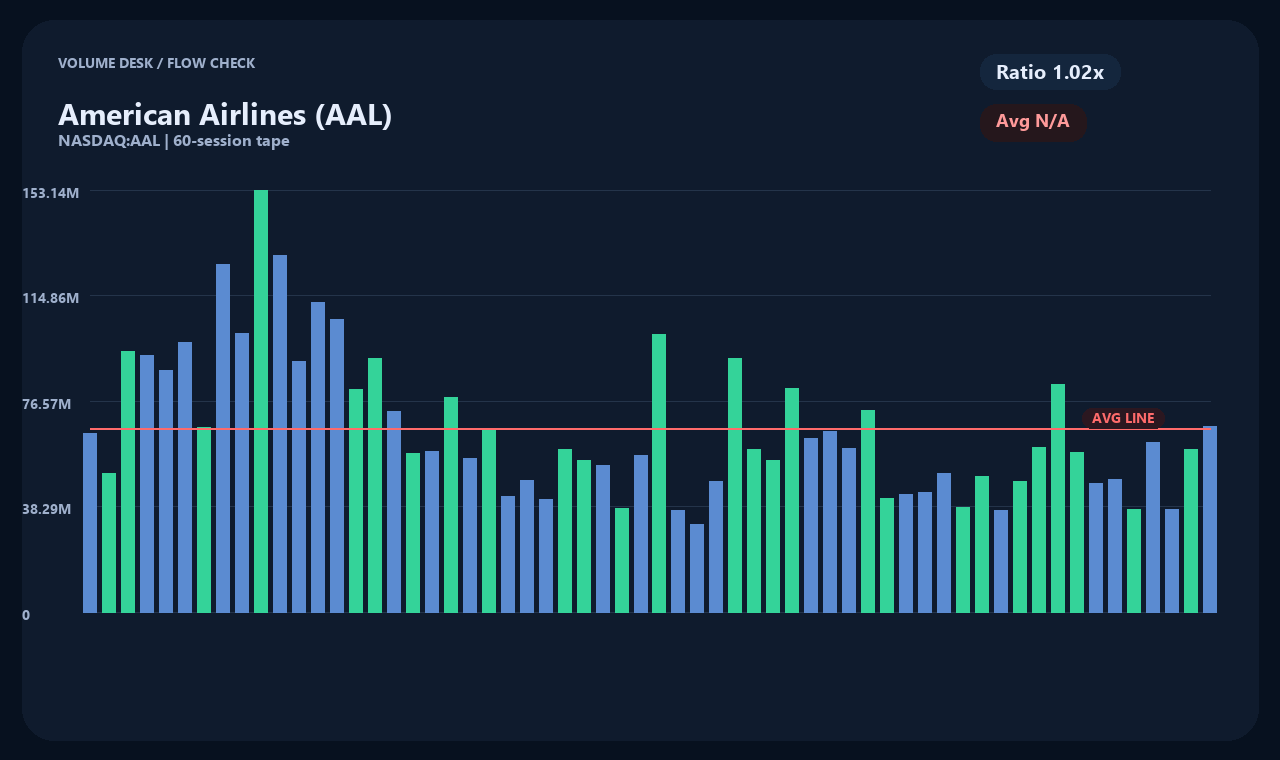
Task: Click the Ratio 1.02x badge
Action: [x=1050, y=72]
